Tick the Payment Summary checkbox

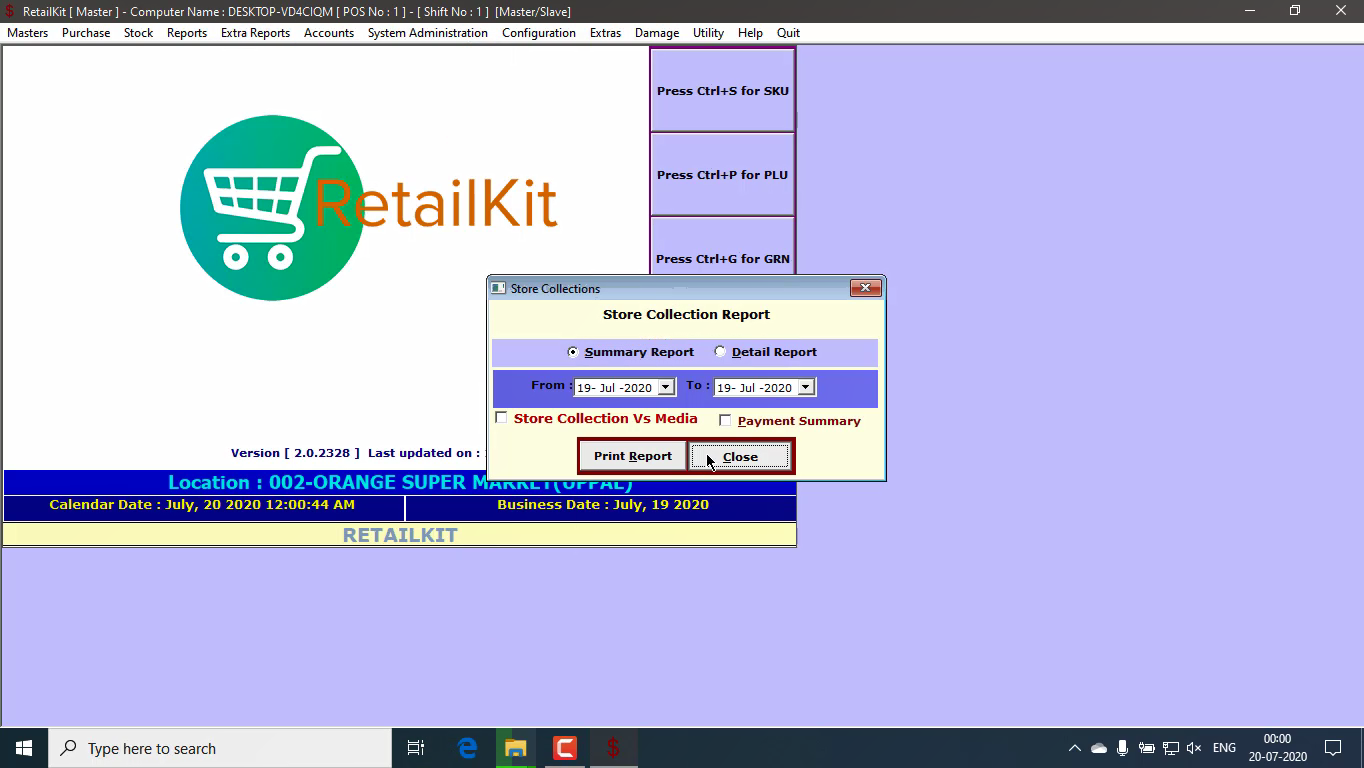pos(726,421)
